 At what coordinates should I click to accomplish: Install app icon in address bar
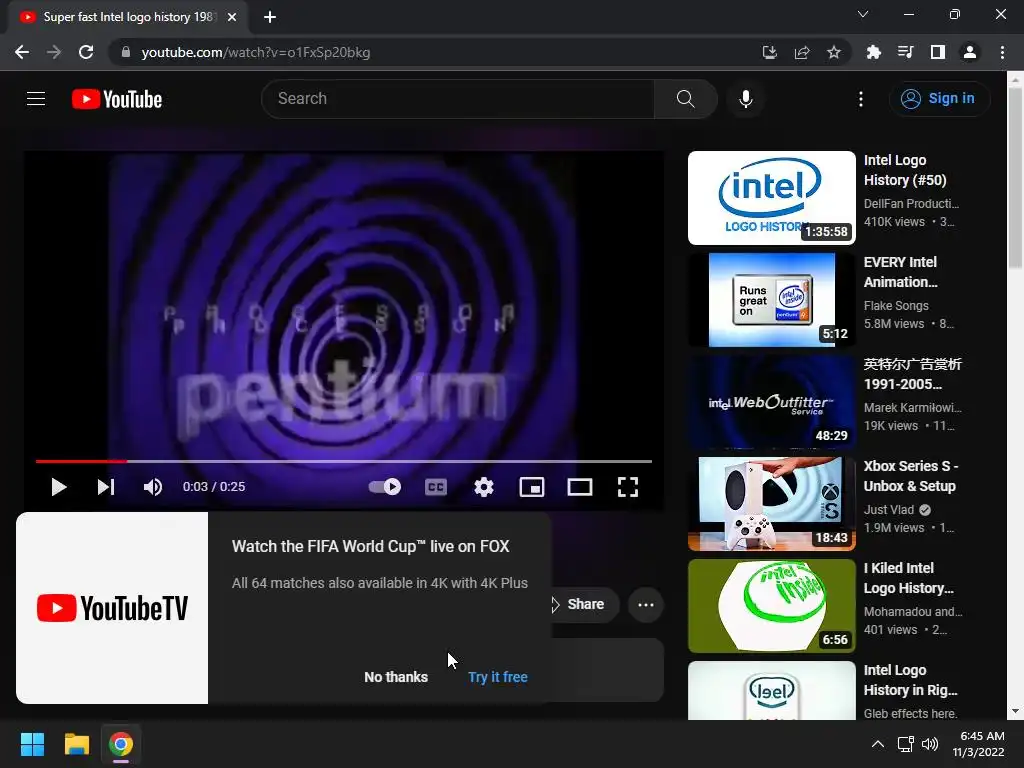pos(770,52)
